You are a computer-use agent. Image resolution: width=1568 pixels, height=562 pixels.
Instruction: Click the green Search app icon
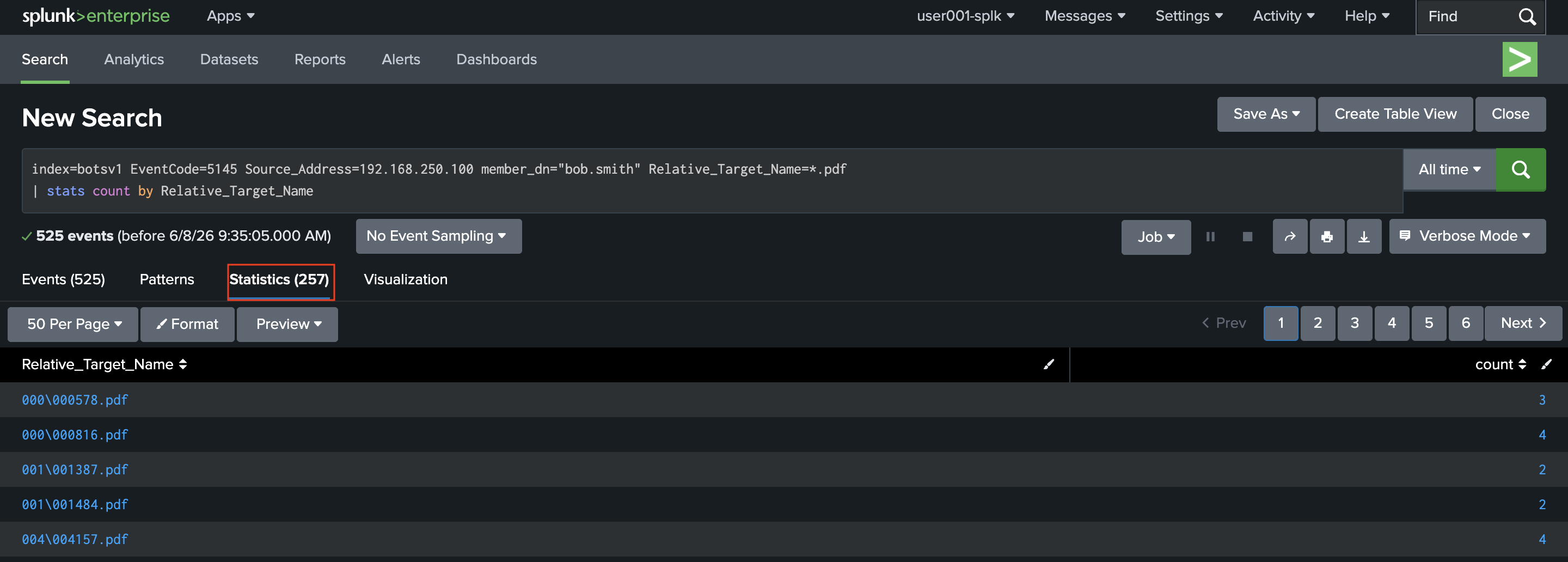tap(1520, 59)
